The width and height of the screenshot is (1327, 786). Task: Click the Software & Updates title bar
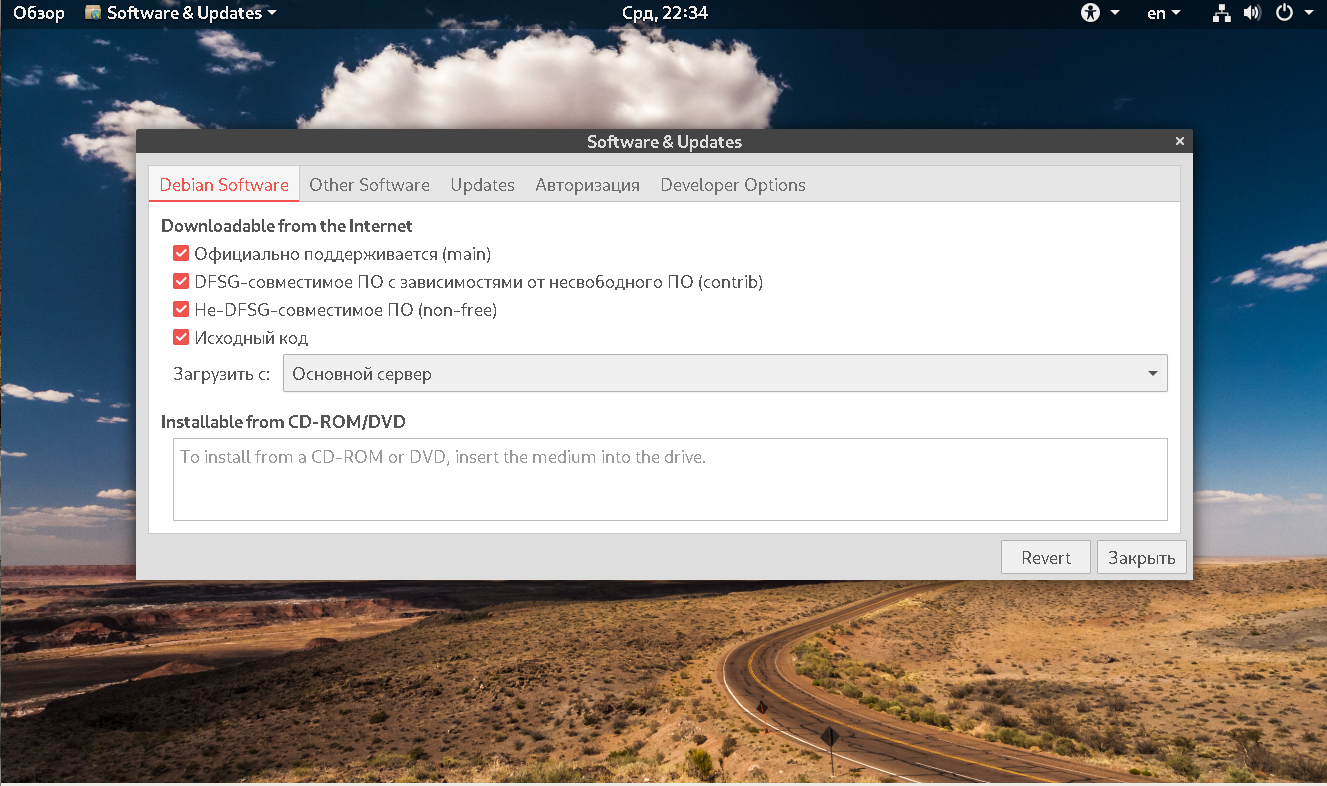pos(664,141)
